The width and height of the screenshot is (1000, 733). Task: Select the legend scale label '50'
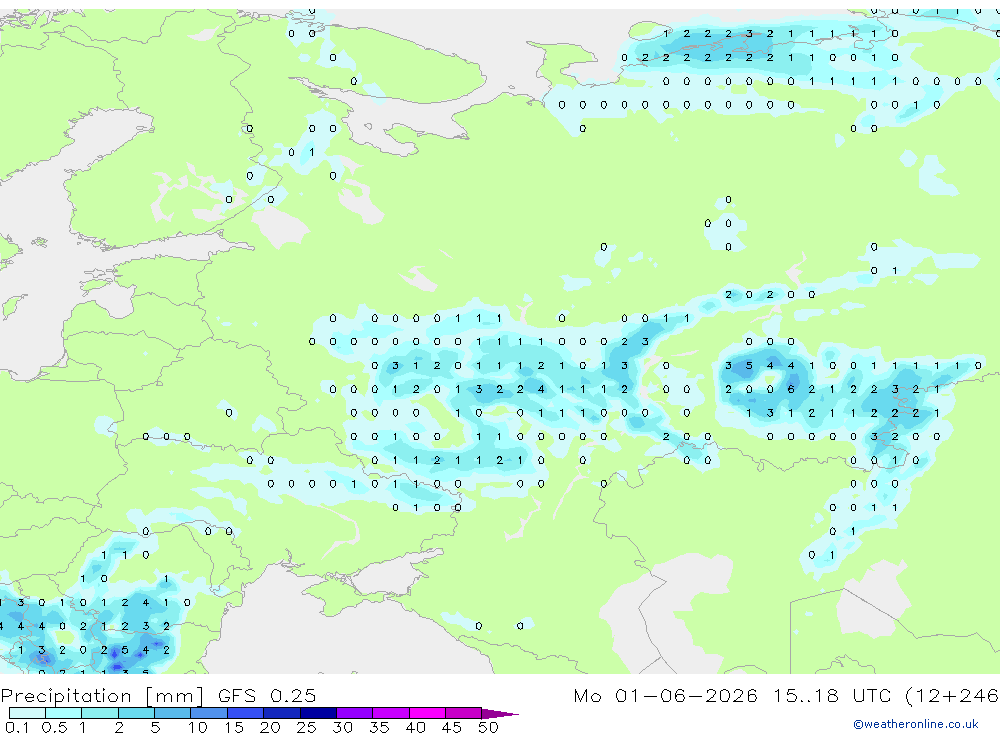(488, 727)
